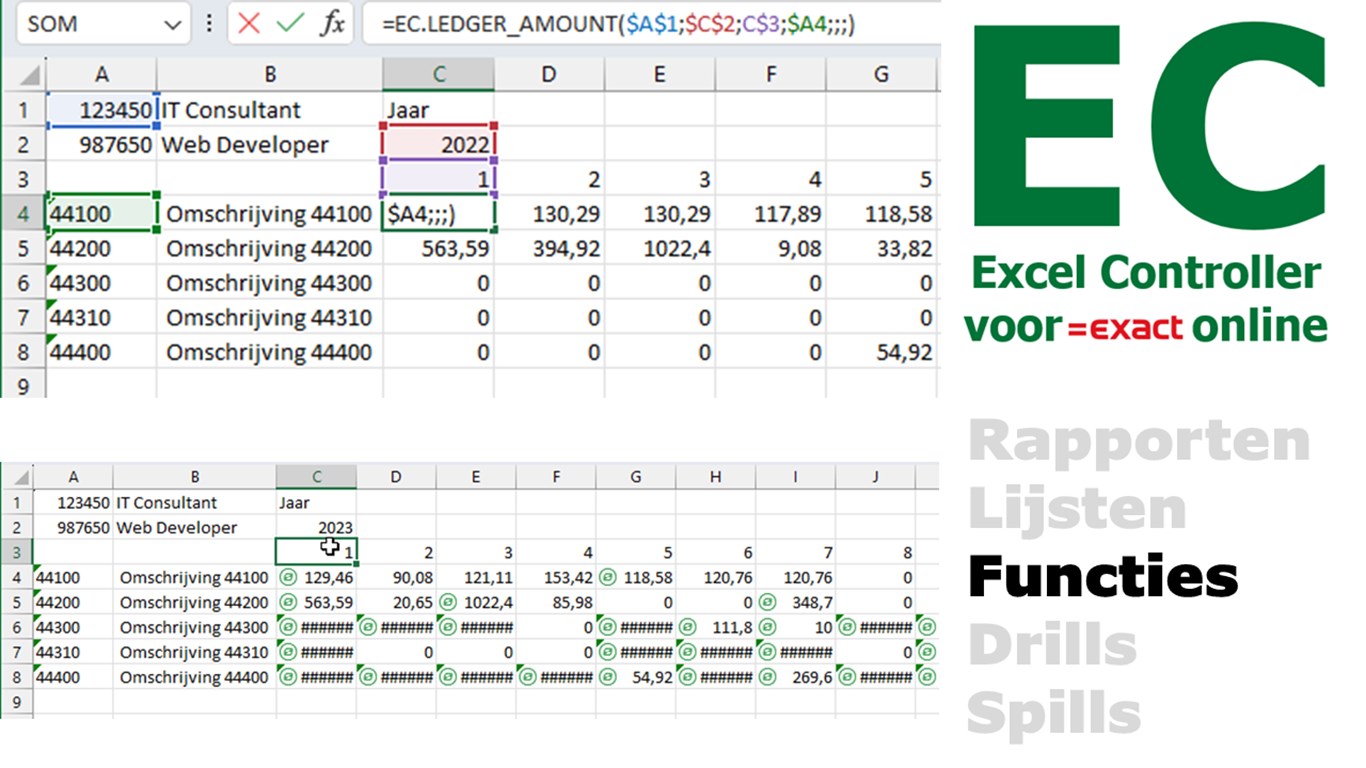Image resolution: width=1366 pixels, height=768 pixels.
Task: Select the cell with value 33,82
Action: 882,248
